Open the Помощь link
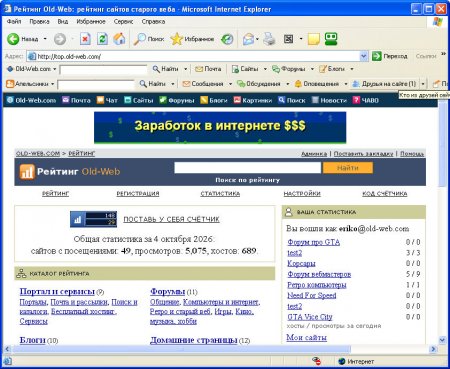 coord(412,154)
